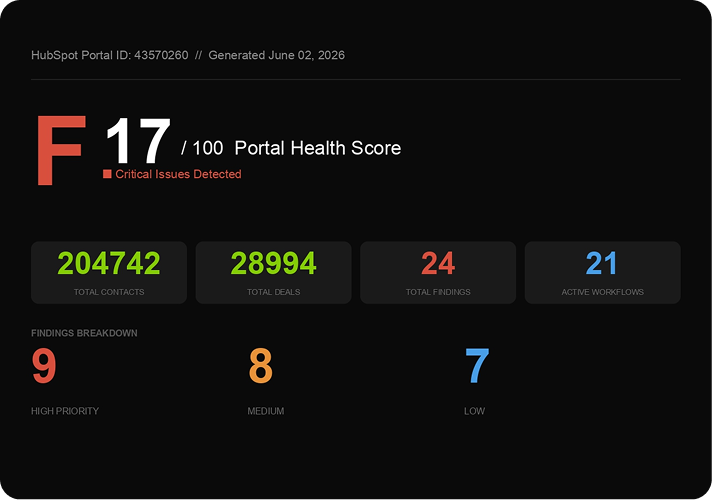Open the Total Contacts card
Image resolution: width=712 pixels, height=500 pixels.
click(x=109, y=272)
